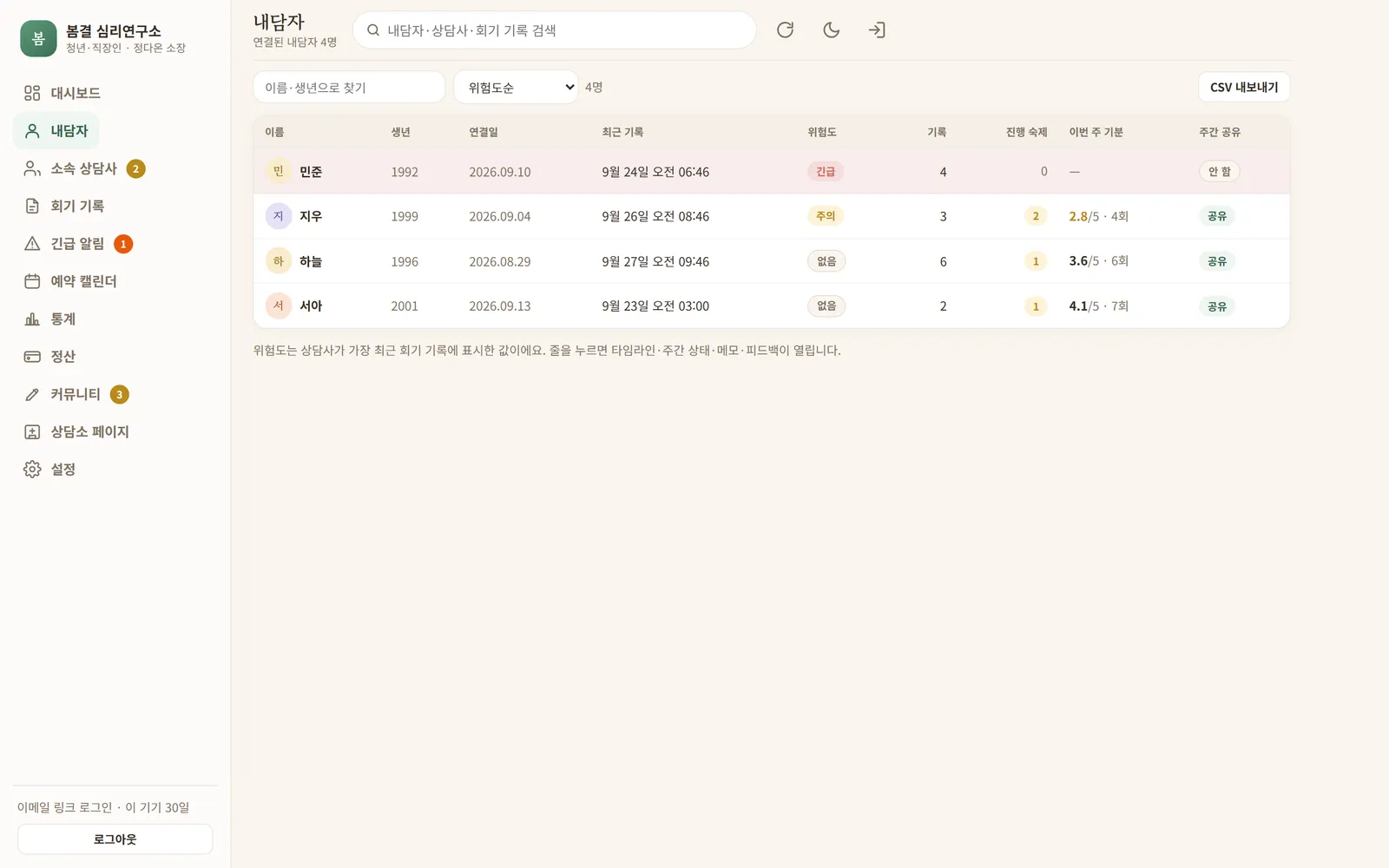Click the 긴급 알림 warning icon
1389x868 pixels.
(32, 244)
